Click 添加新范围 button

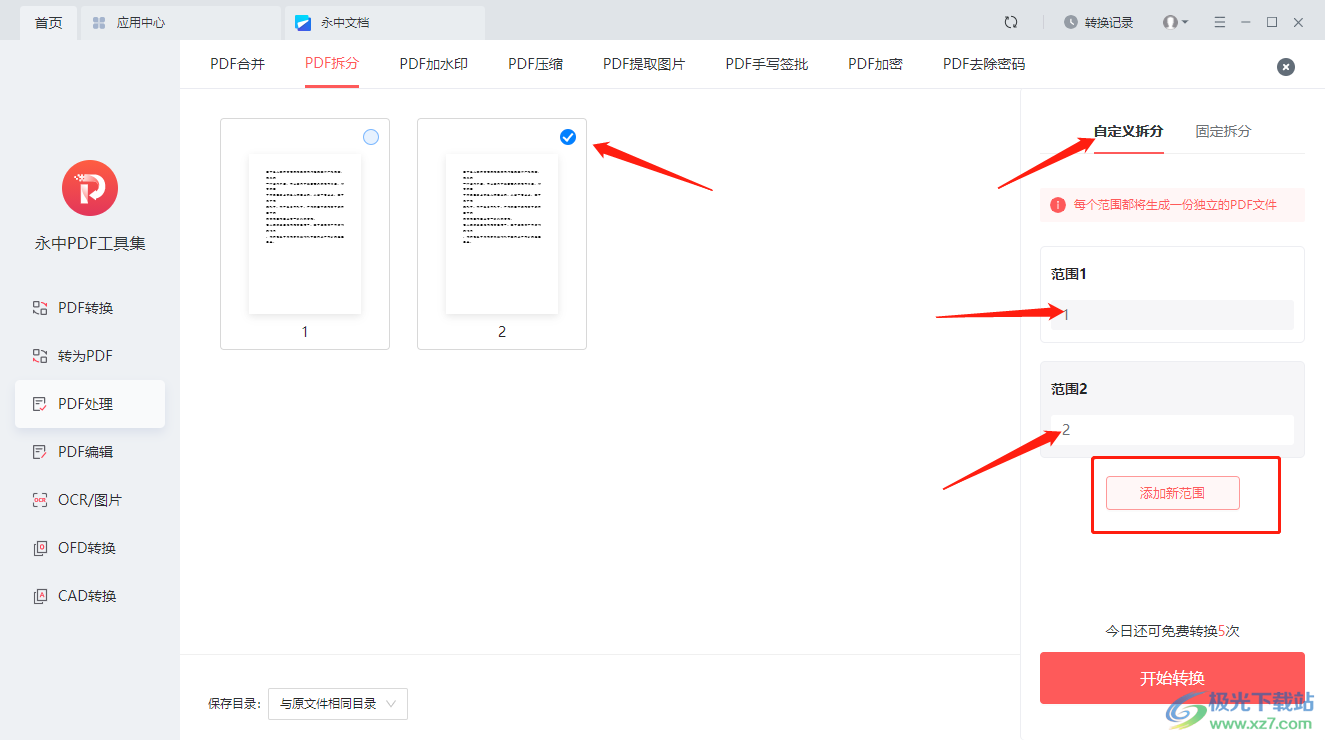point(1173,493)
